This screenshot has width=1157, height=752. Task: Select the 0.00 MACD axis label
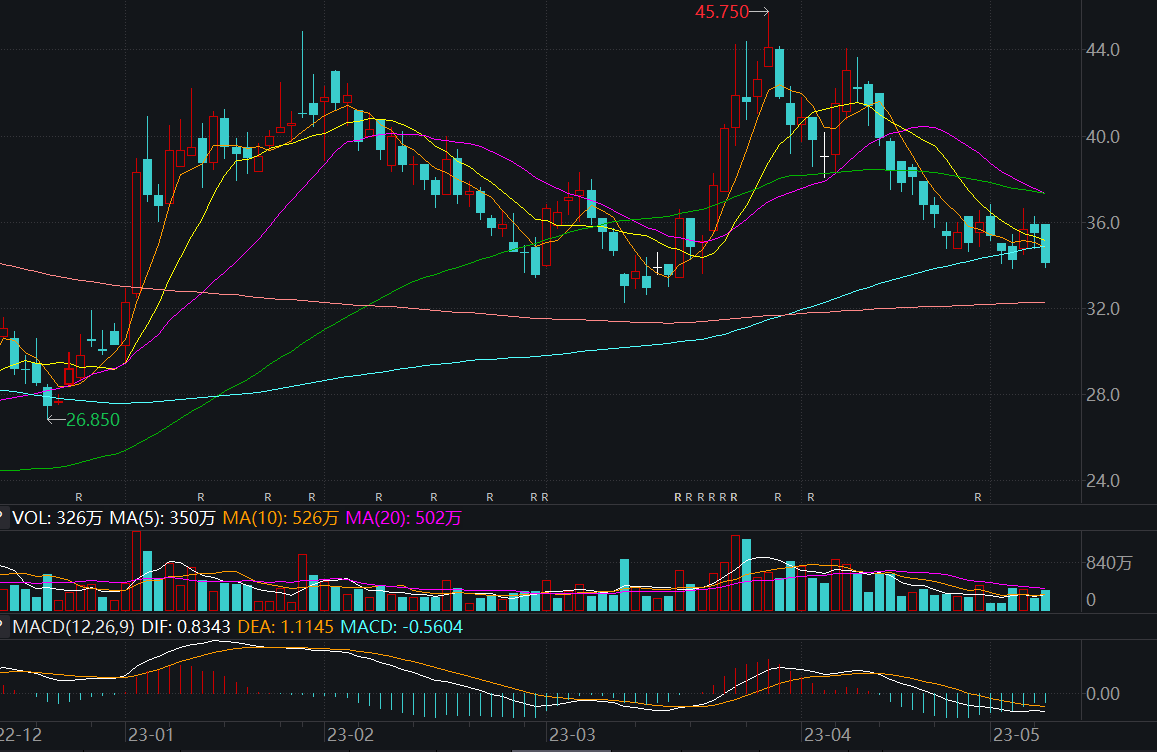coord(1102,694)
